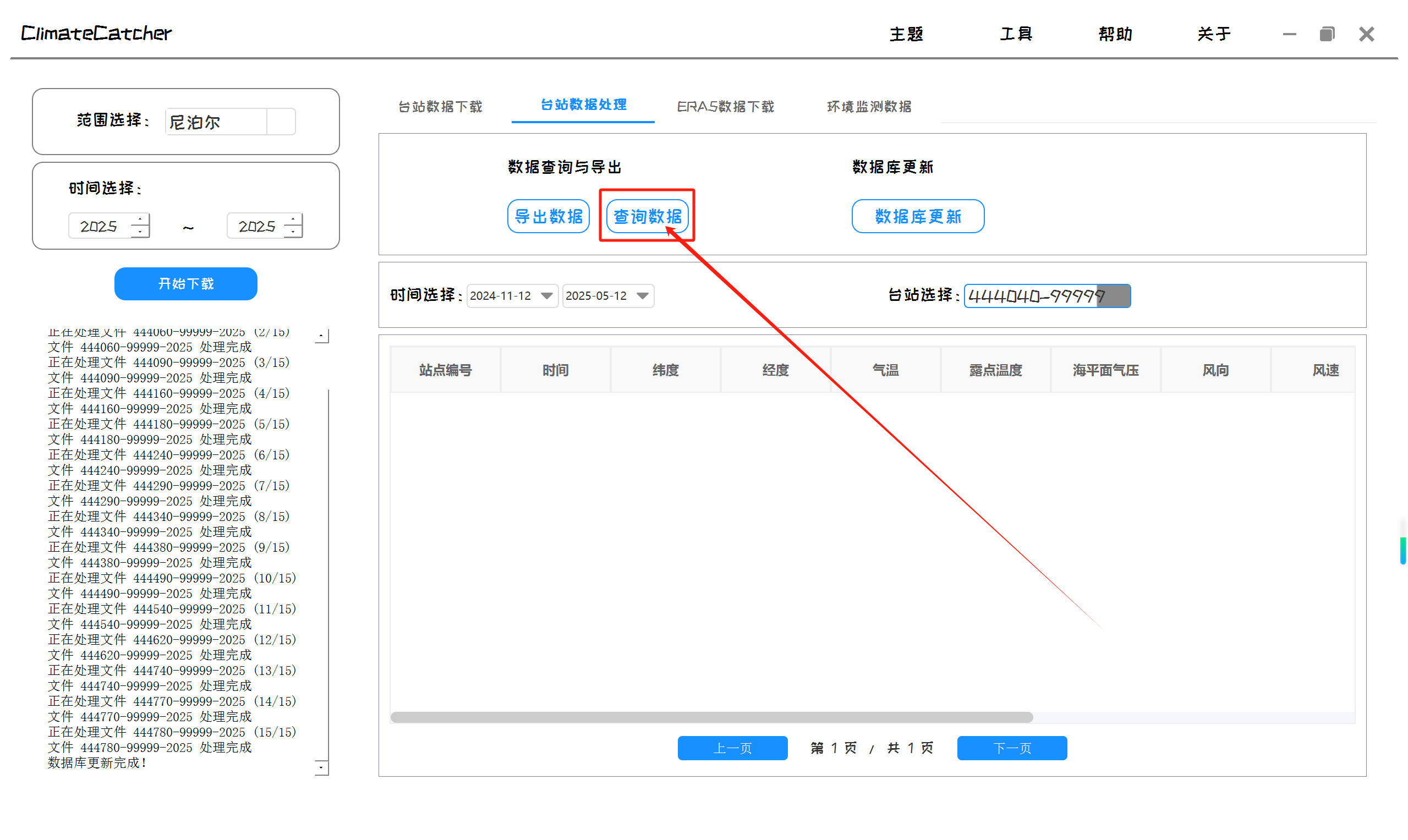Click the 导出数据 button
This screenshot has width=1408, height=840.
[548, 216]
